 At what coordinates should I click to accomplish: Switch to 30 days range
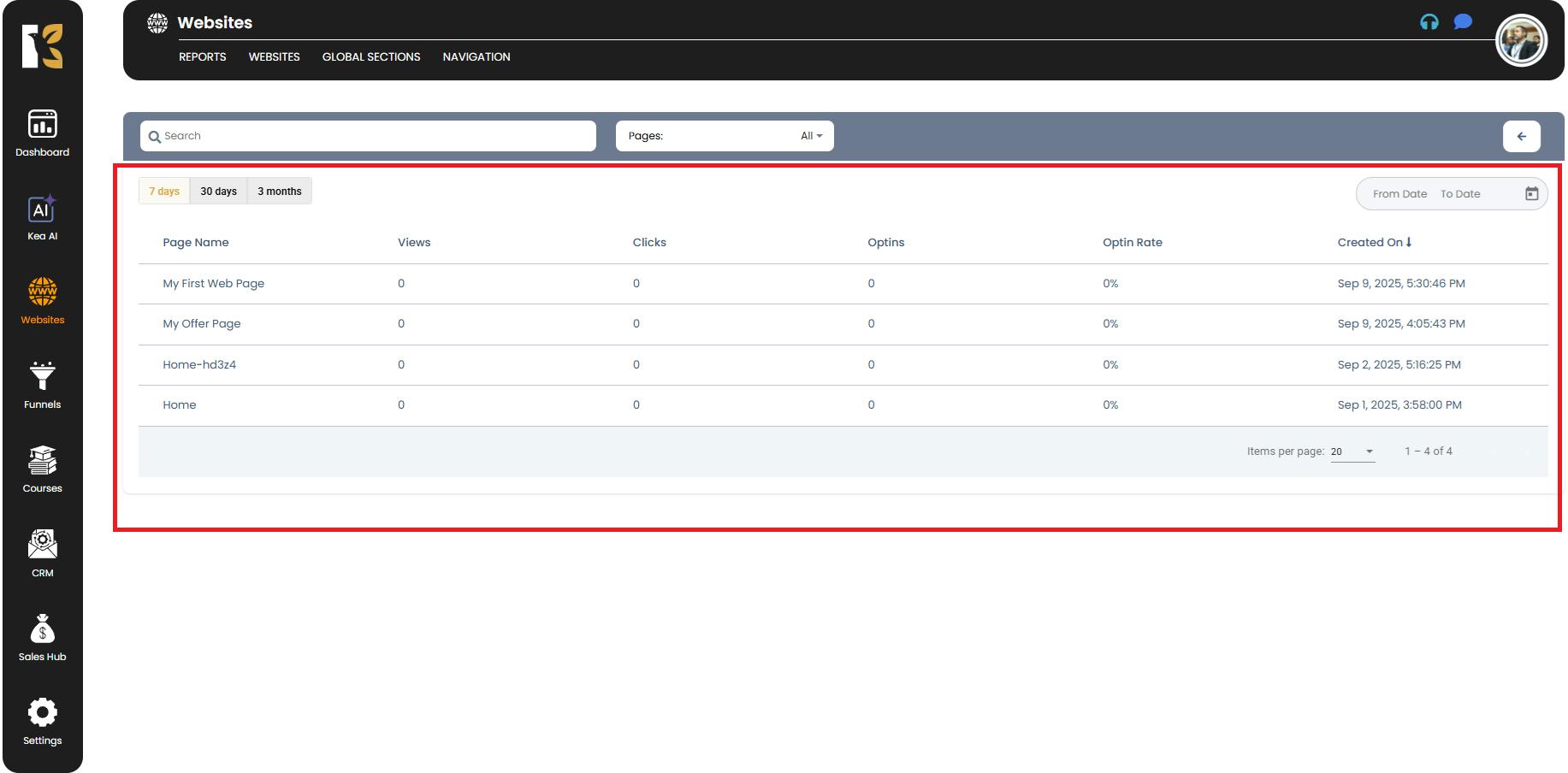pyautogui.click(x=218, y=192)
